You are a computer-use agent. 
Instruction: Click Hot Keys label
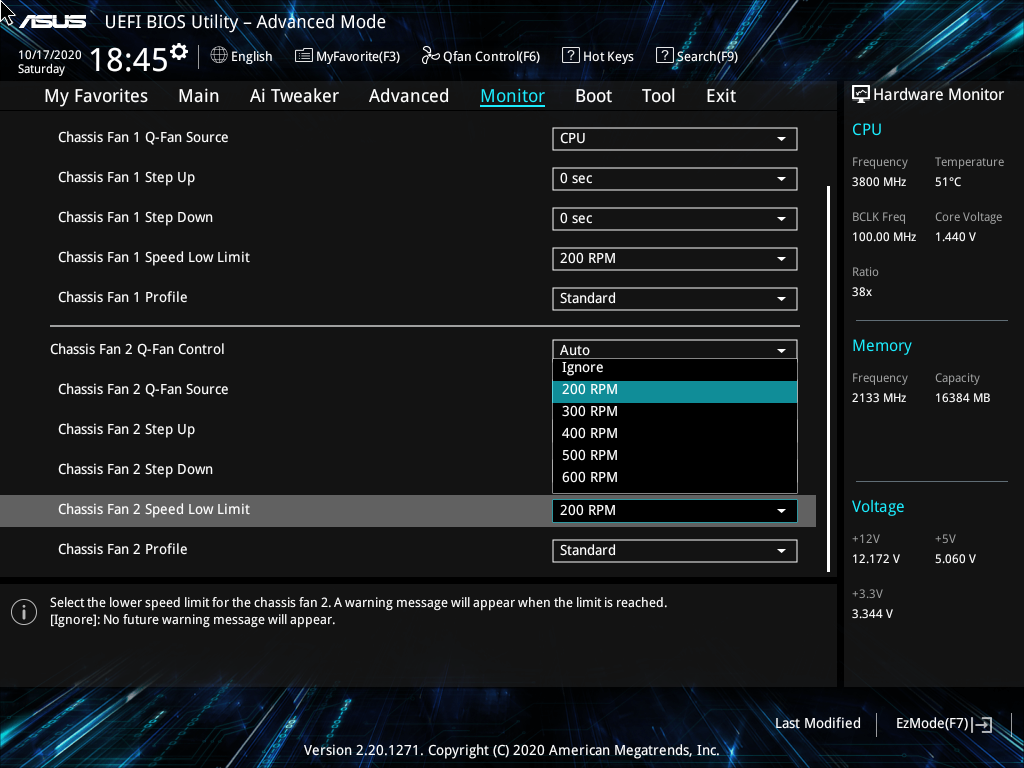tap(608, 57)
